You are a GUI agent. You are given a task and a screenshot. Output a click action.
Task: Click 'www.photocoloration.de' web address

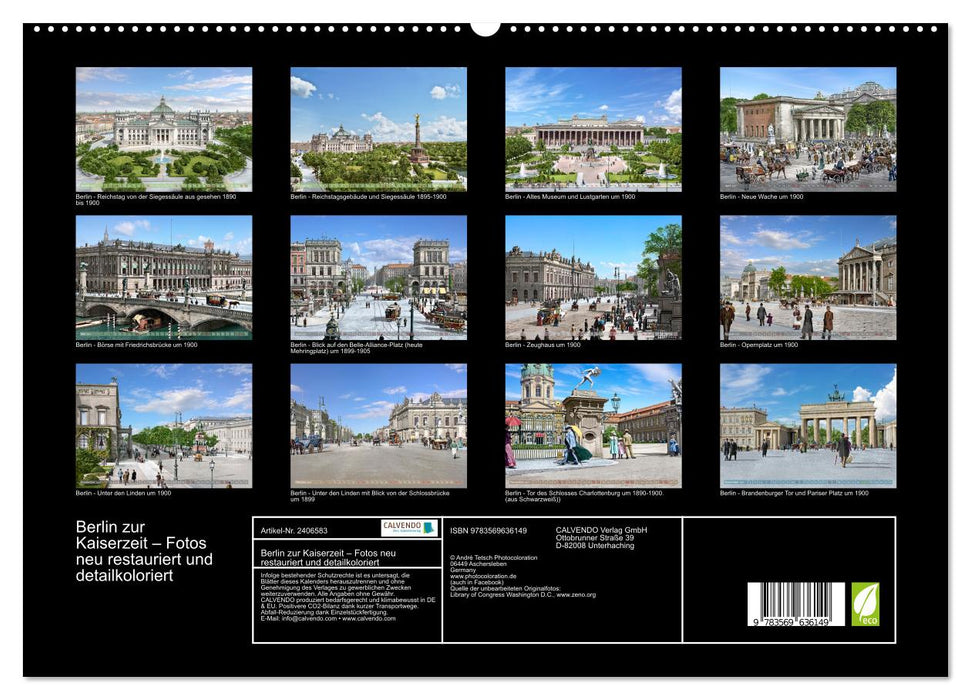(x=483, y=576)
